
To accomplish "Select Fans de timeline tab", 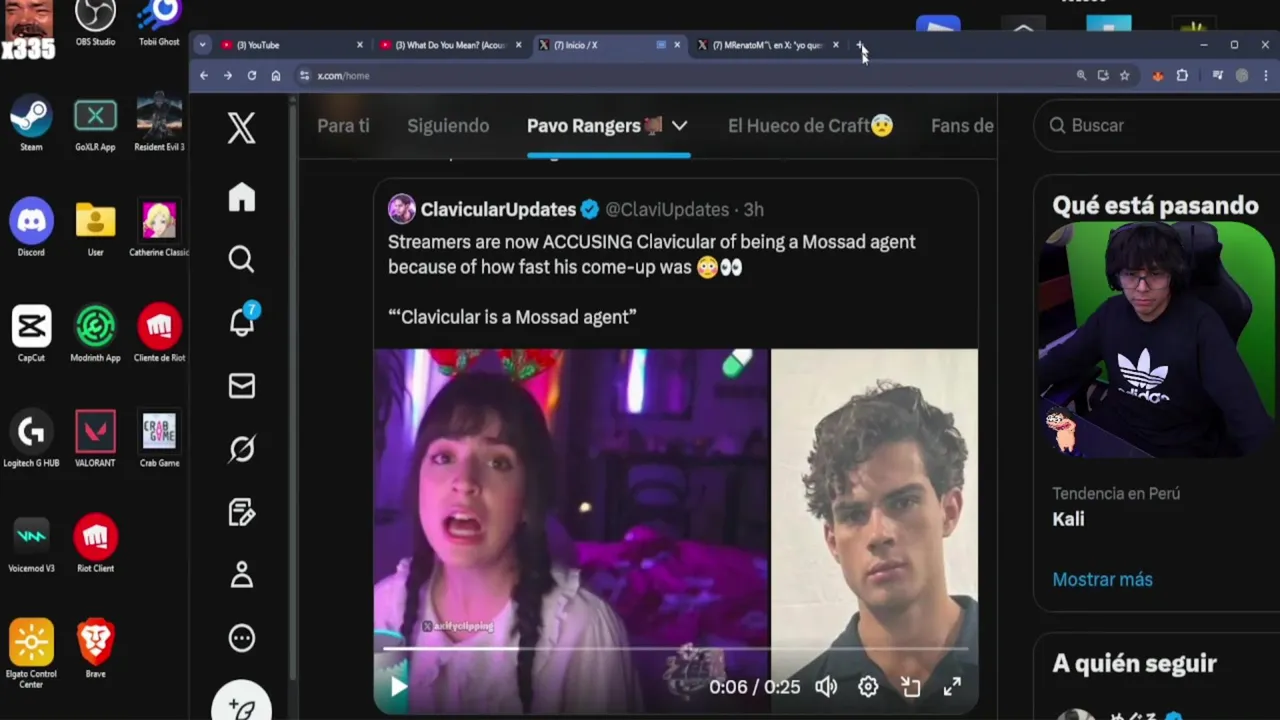I will tap(962, 126).
